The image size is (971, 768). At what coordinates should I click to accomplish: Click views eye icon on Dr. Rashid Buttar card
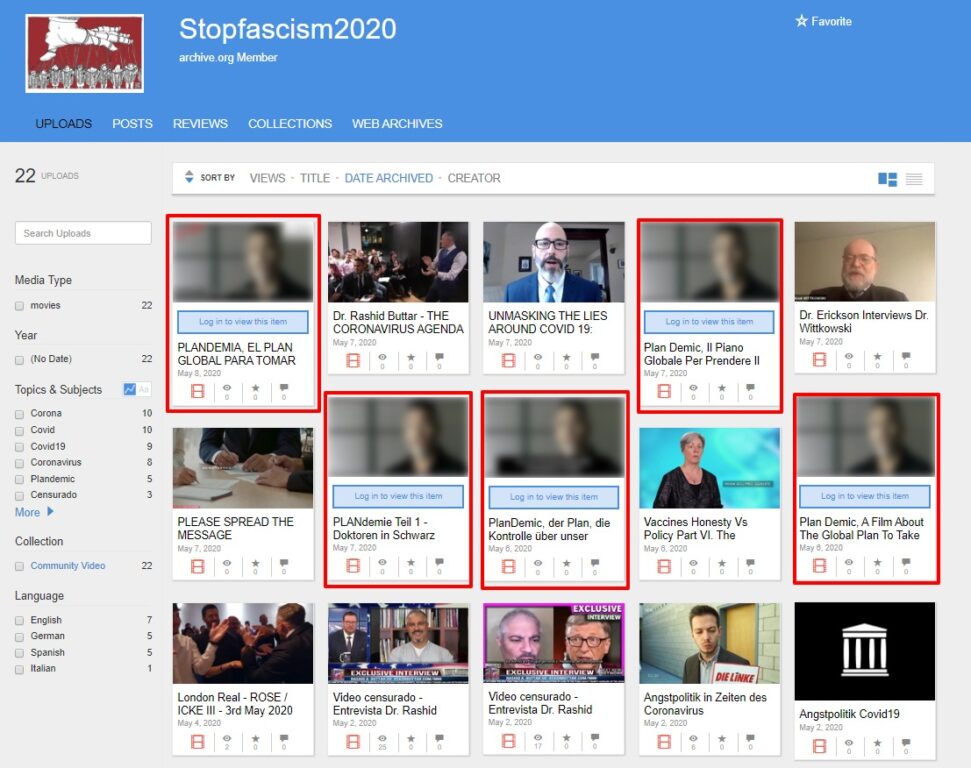coord(382,357)
